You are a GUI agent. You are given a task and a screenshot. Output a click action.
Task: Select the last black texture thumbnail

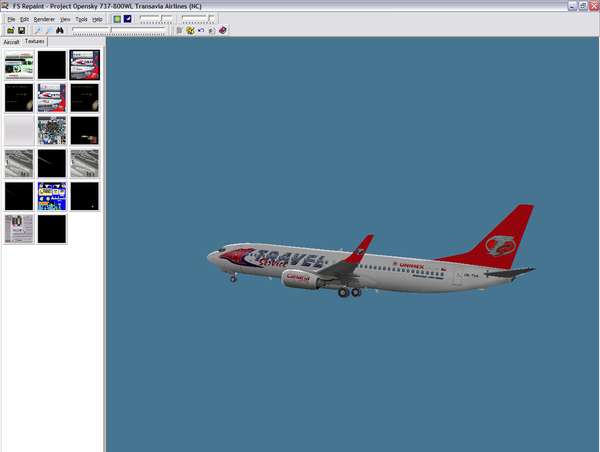pyautogui.click(x=52, y=229)
